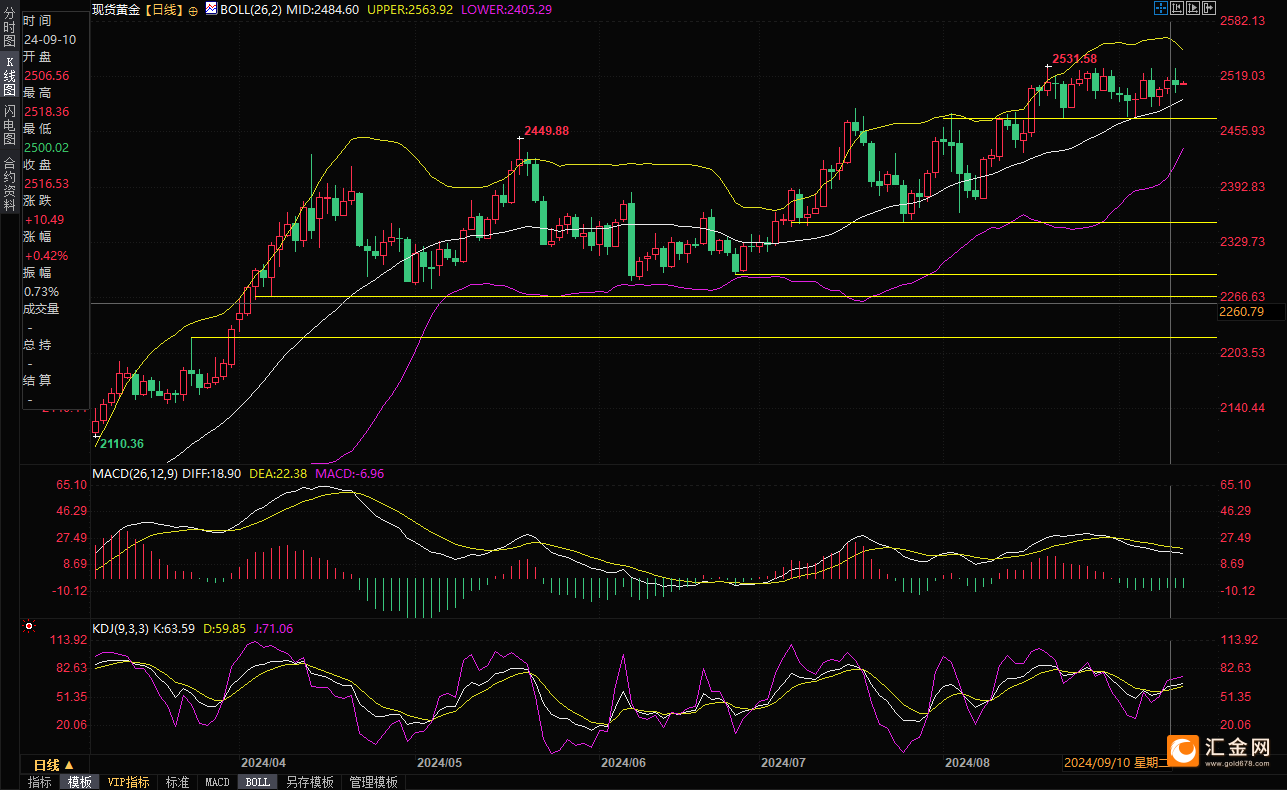Screen dimensions: 1287x790
Task: Open the 合约资料 side tab
Action: 10,183
